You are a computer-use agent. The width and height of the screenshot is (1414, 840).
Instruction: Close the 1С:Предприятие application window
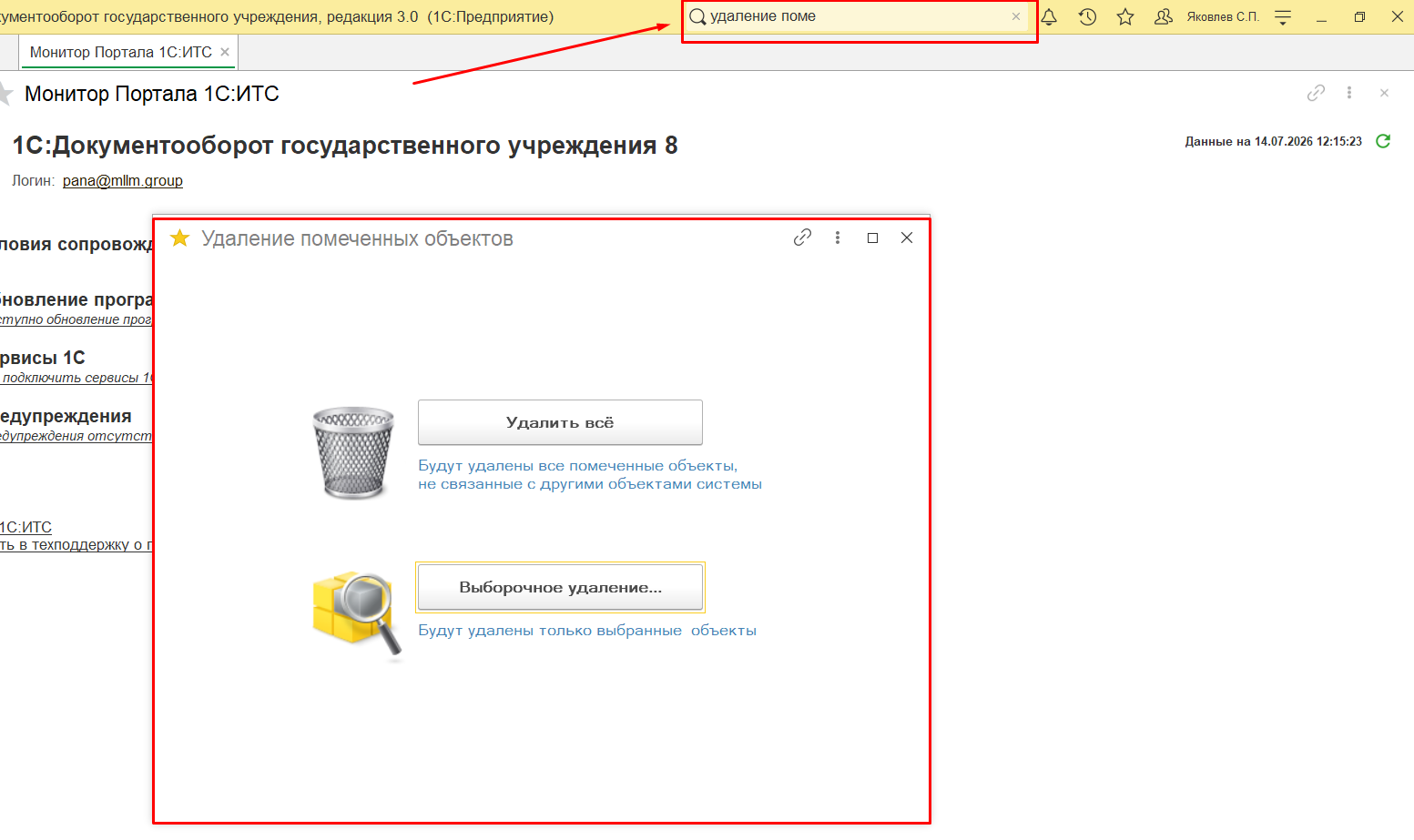[x=1398, y=16]
